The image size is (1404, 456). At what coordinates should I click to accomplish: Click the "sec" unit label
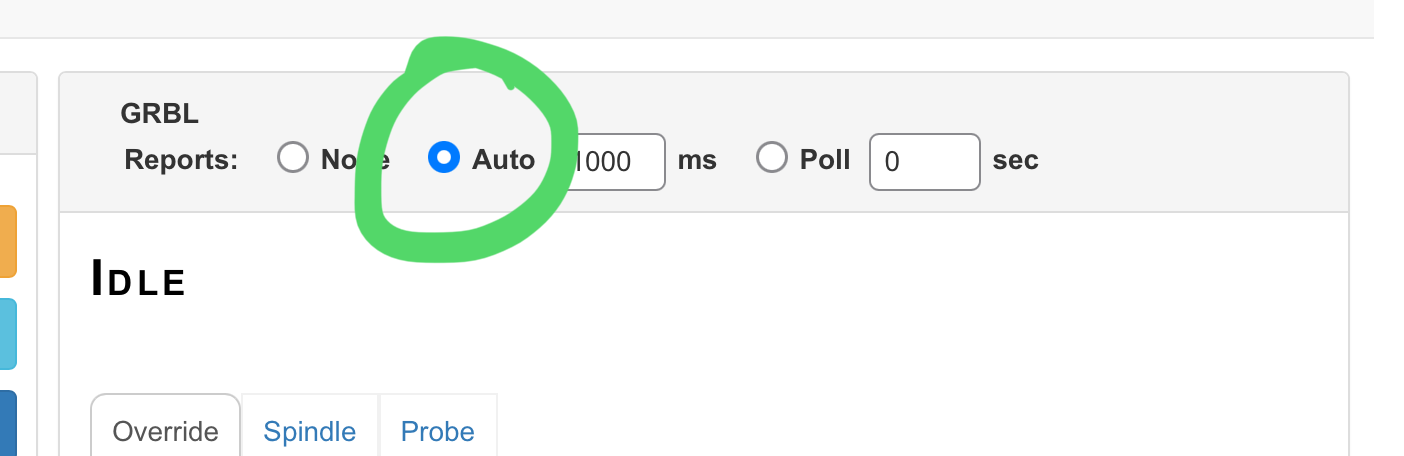[x=1015, y=159]
